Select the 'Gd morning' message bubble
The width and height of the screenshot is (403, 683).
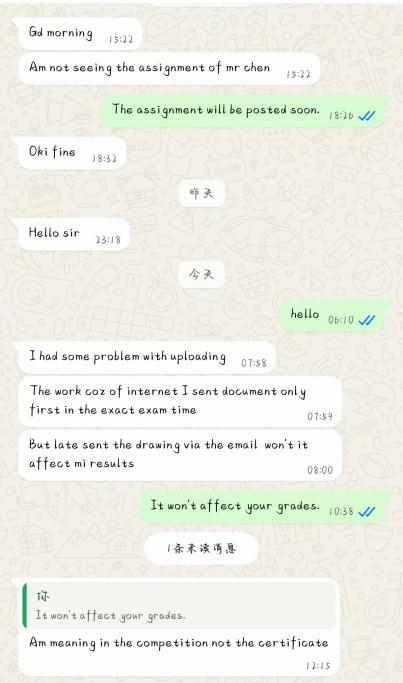coord(80,34)
